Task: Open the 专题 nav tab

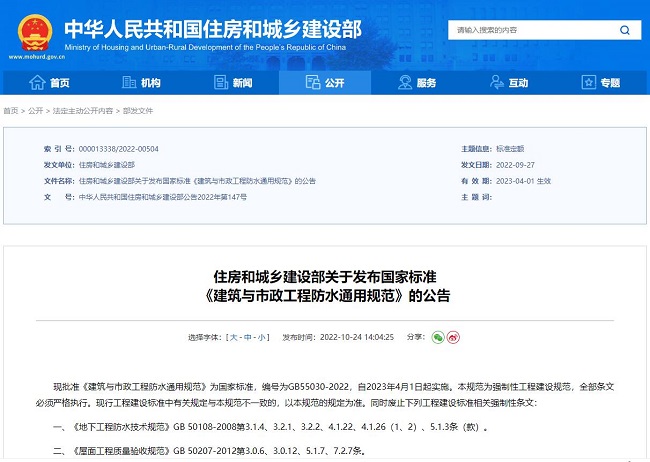Action: 601,83
